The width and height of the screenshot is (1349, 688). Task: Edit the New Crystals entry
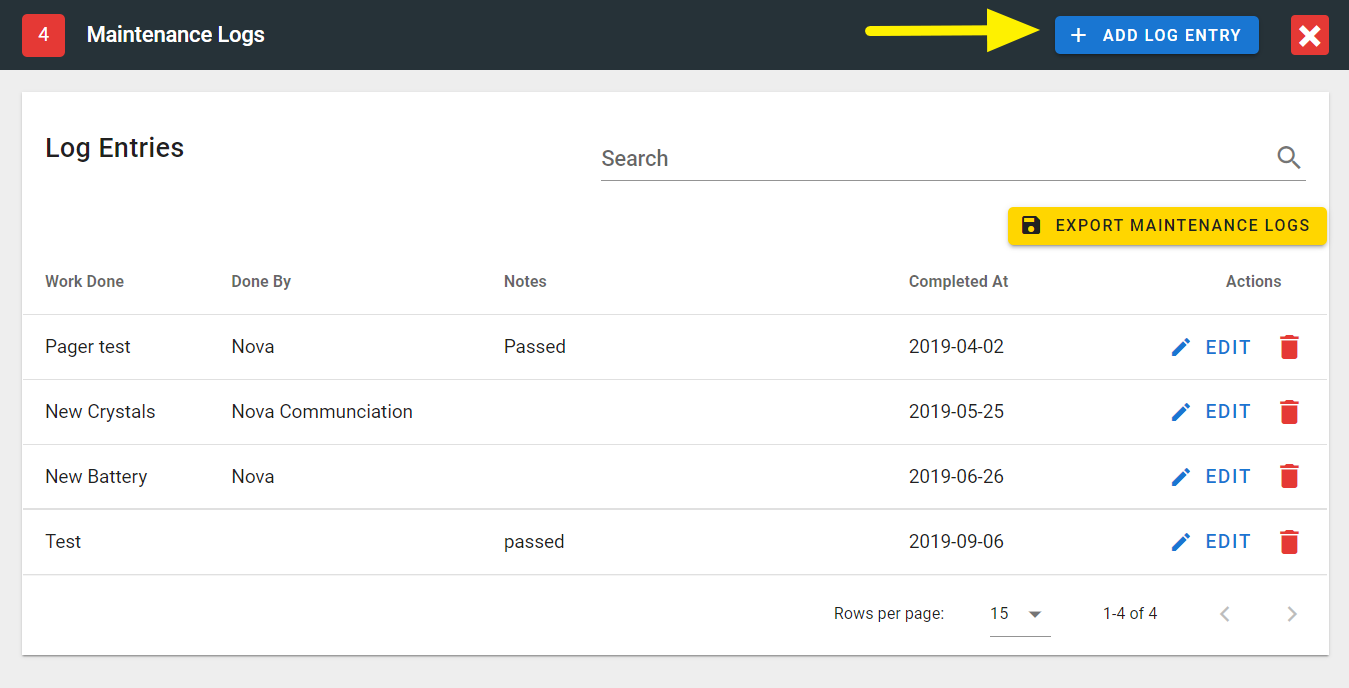click(x=1211, y=412)
